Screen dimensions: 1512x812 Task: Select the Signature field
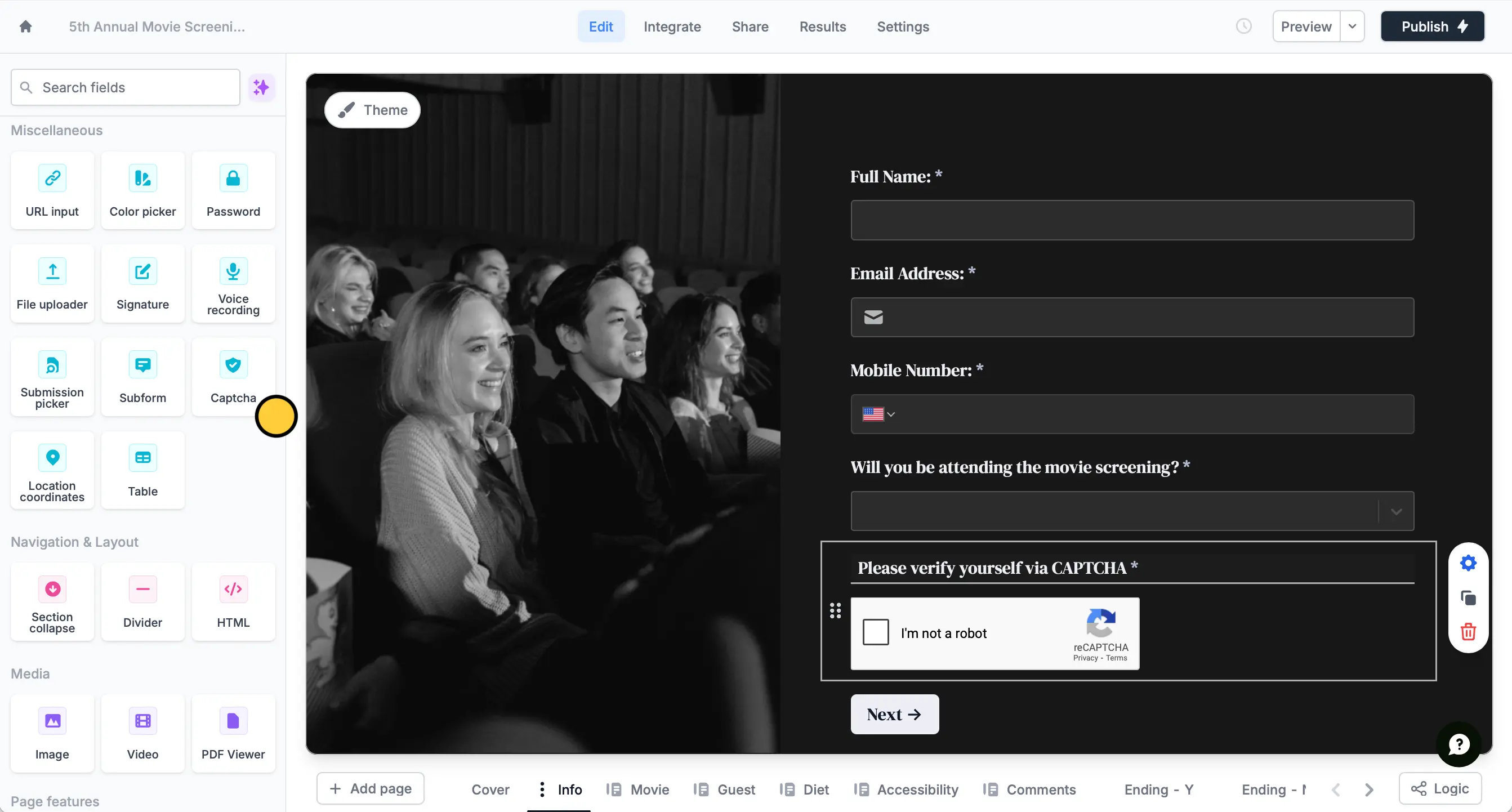coord(142,284)
